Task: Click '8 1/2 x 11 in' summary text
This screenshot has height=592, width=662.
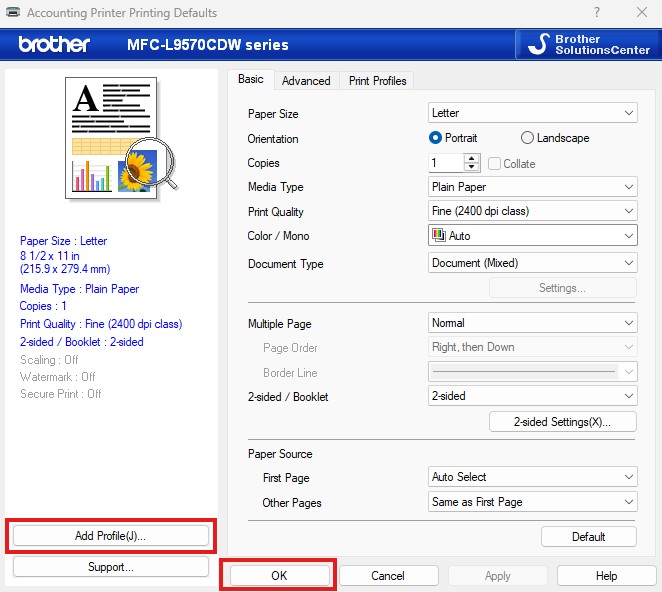Action: pos(49,255)
